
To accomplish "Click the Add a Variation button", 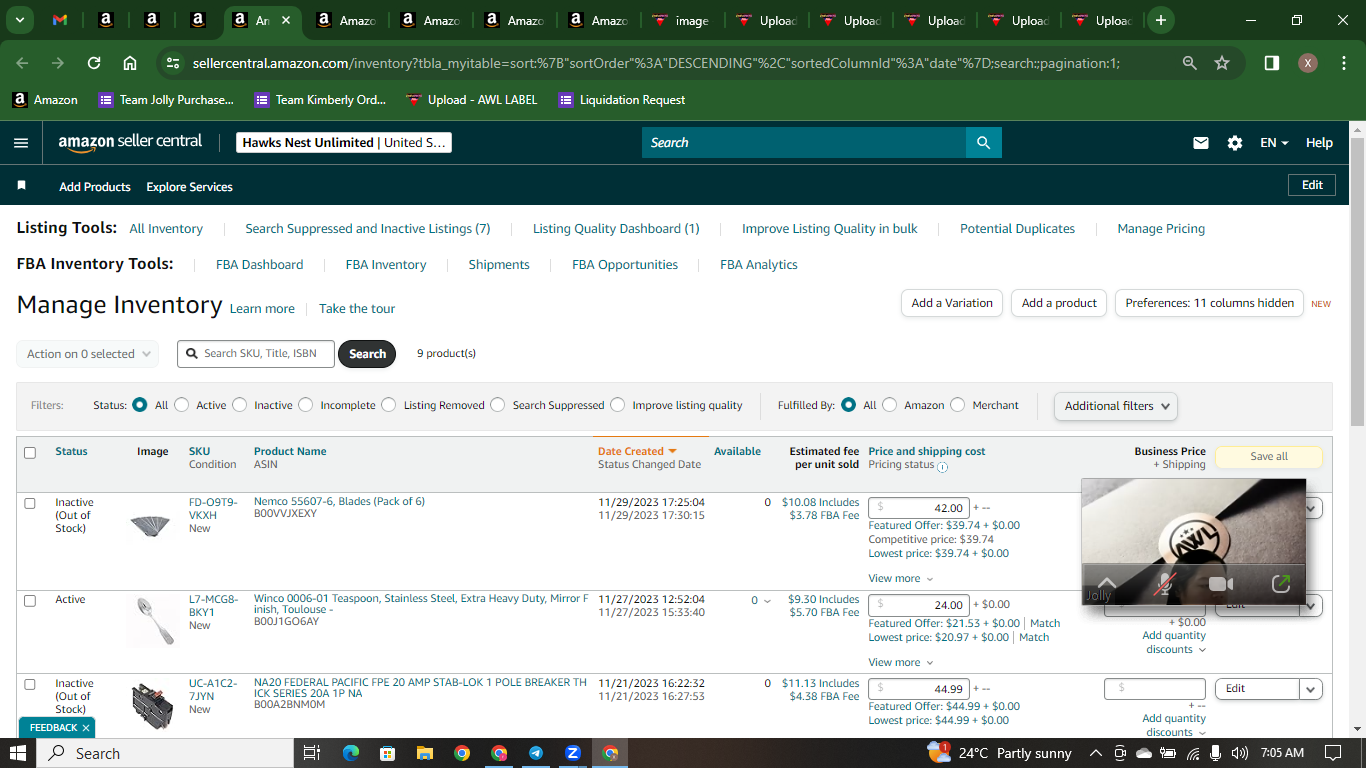I will [x=952, y=303].
